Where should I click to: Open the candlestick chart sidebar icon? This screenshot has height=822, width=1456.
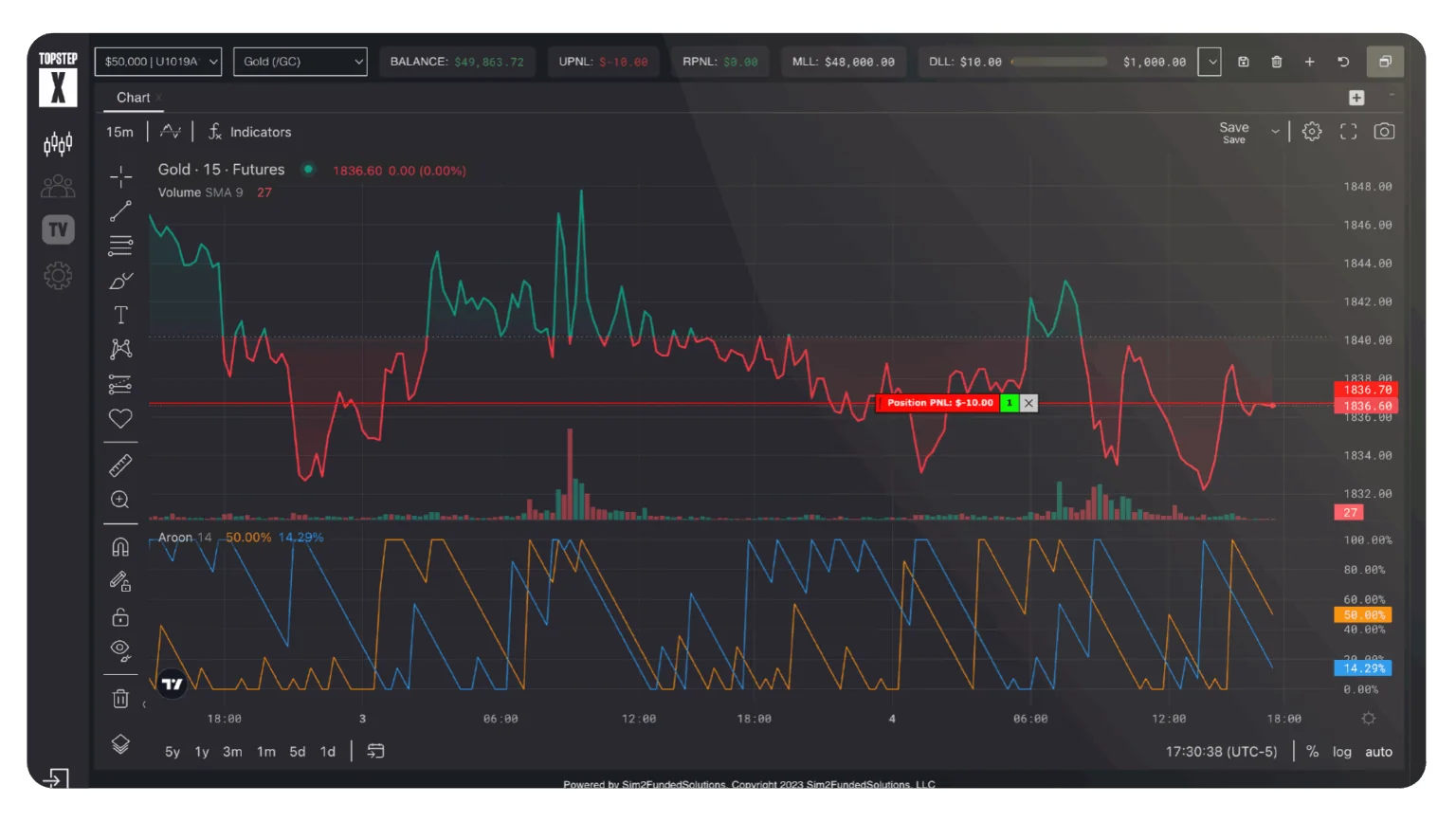pos(58,144)
